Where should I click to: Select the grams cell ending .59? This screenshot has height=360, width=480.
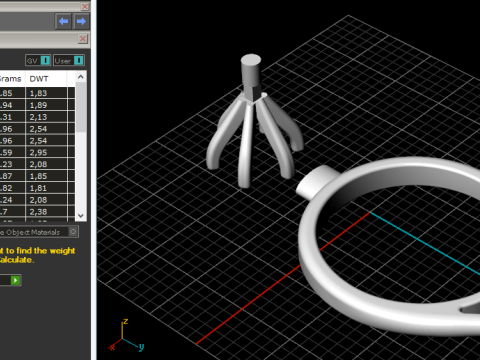tap(12, 152)
